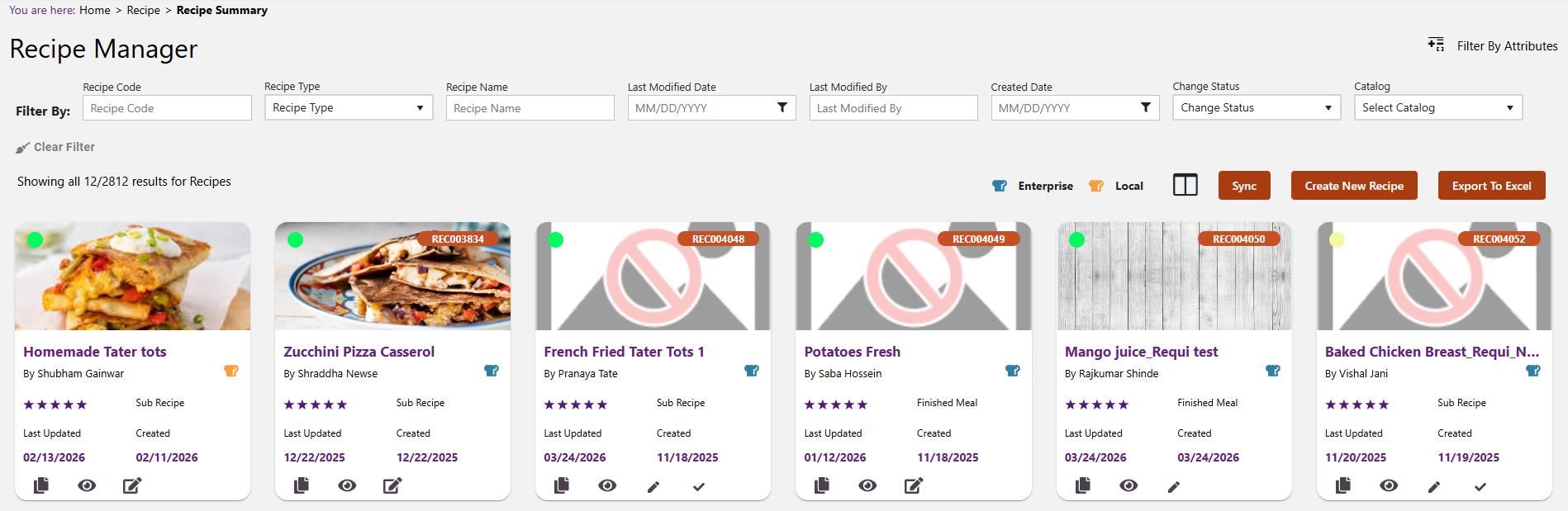Copy the Homemade Tater tots recipe
This screenshot has width=1568, height=511.
(41, 485)
